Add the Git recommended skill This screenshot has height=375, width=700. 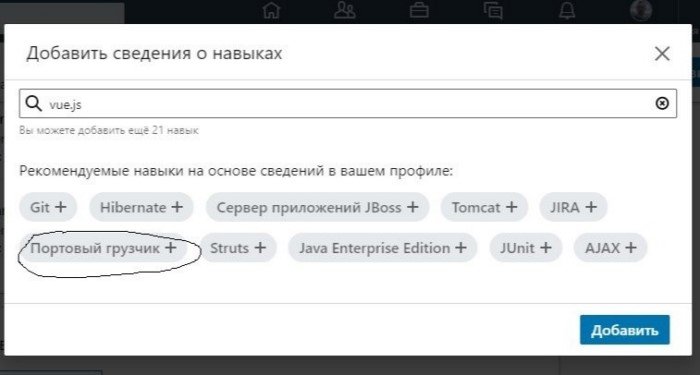(48, 207)
